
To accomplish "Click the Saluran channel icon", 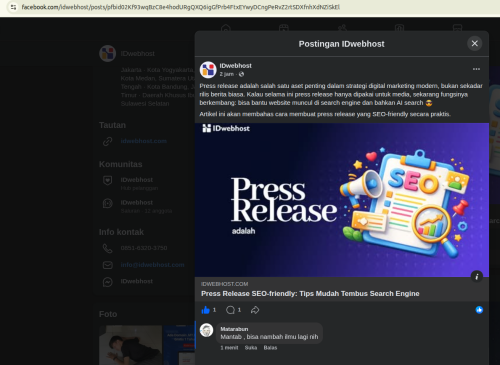I will click(x=108, y=203).
